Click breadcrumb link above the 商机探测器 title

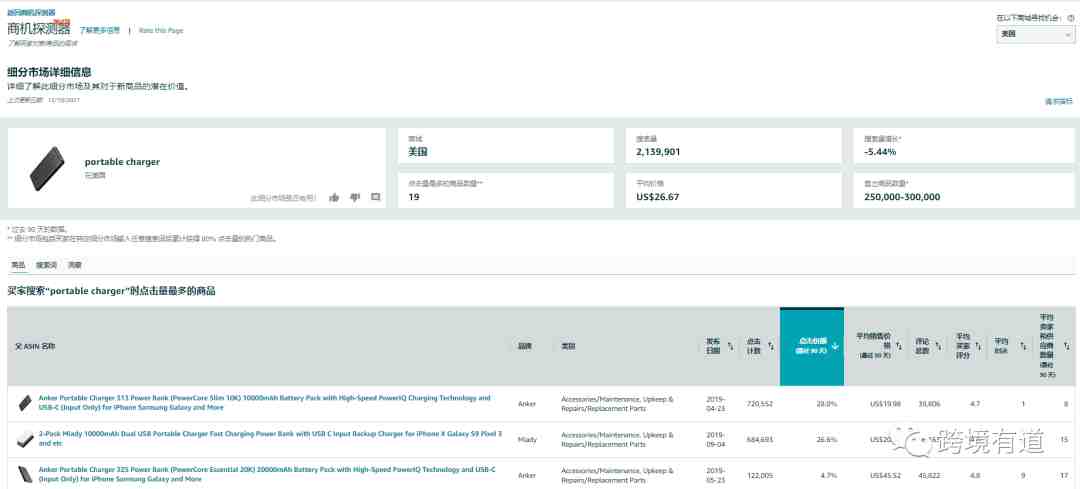pos(31,12)
